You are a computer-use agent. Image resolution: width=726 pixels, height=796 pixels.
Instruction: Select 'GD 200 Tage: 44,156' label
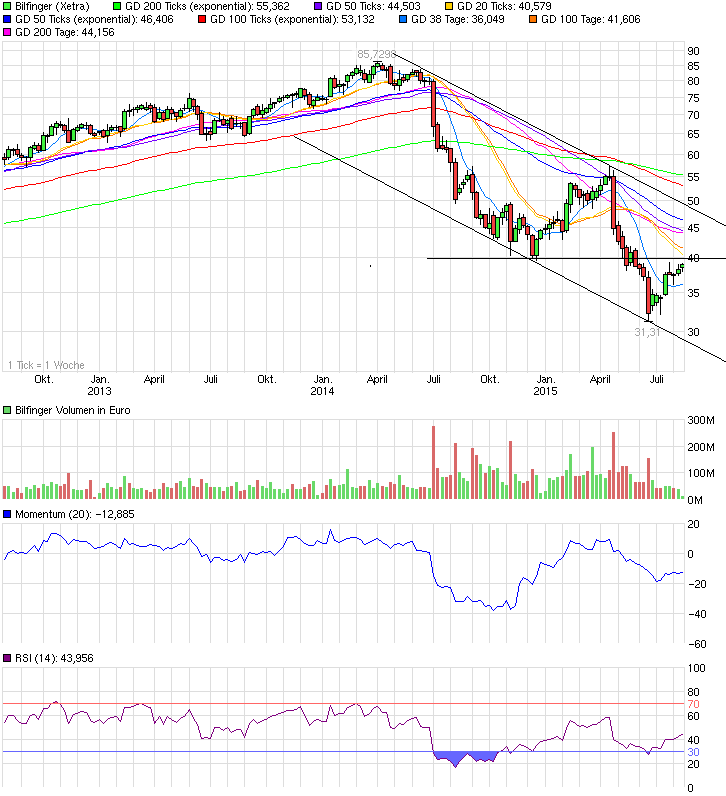pos(65,32)
